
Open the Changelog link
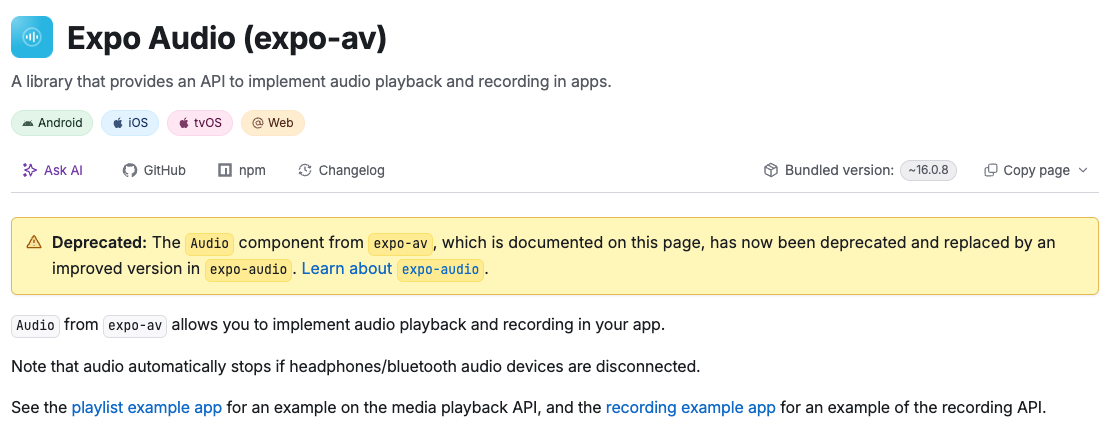[341, 170]
